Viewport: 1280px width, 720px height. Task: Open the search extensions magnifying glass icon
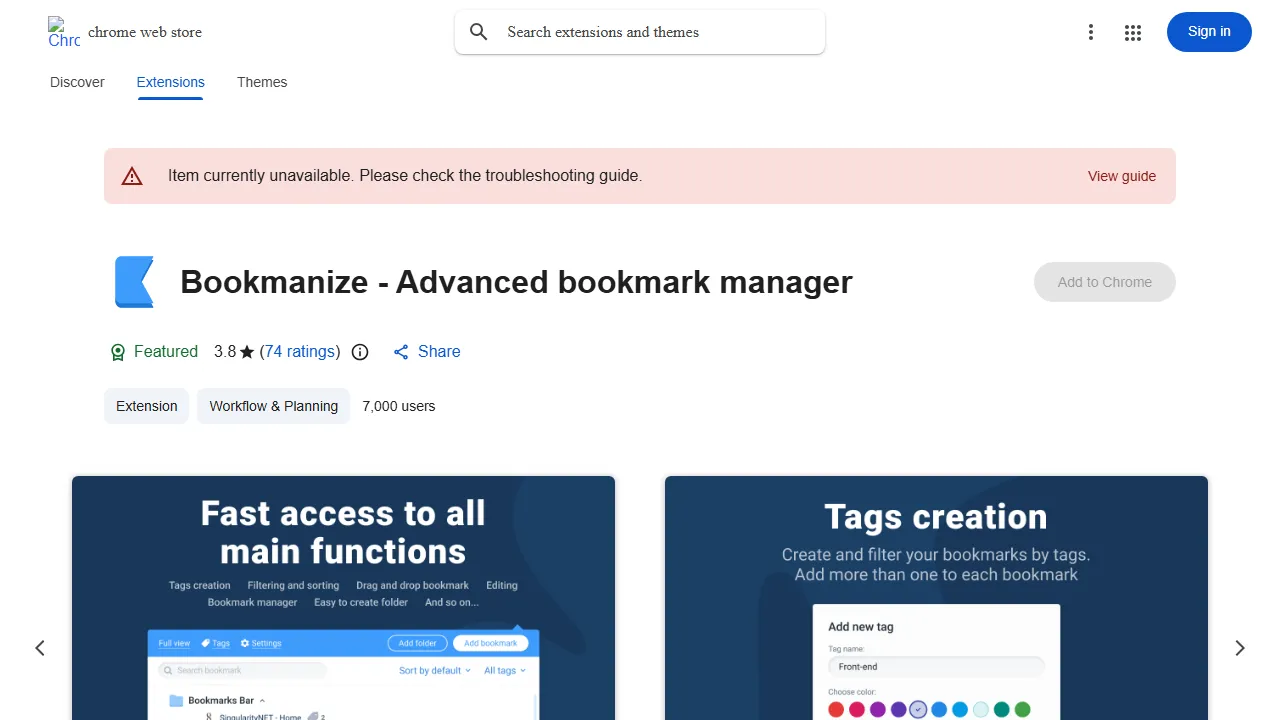click(478, 31)
